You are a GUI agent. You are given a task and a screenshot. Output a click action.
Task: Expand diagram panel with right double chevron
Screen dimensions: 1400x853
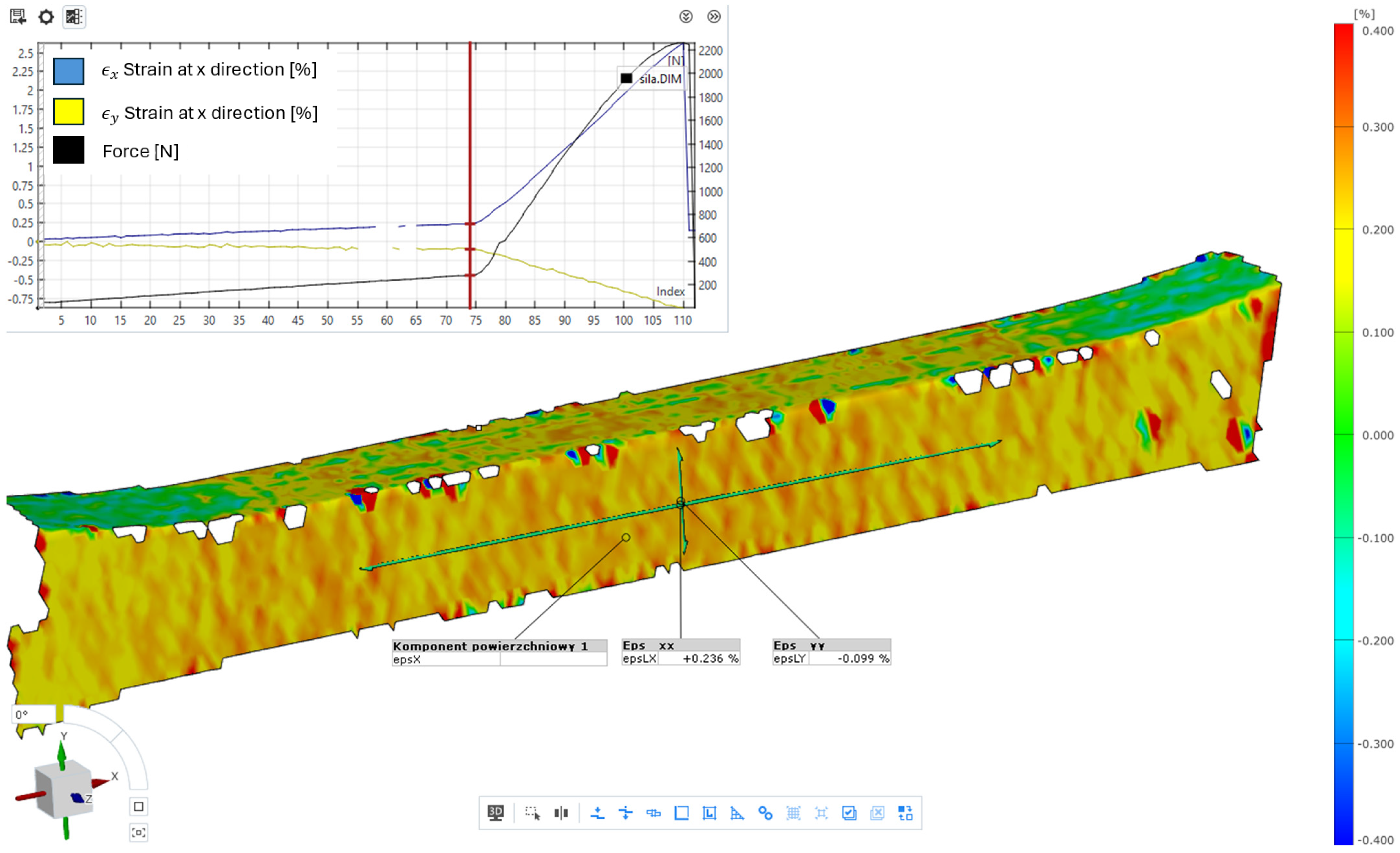[714, 16]
